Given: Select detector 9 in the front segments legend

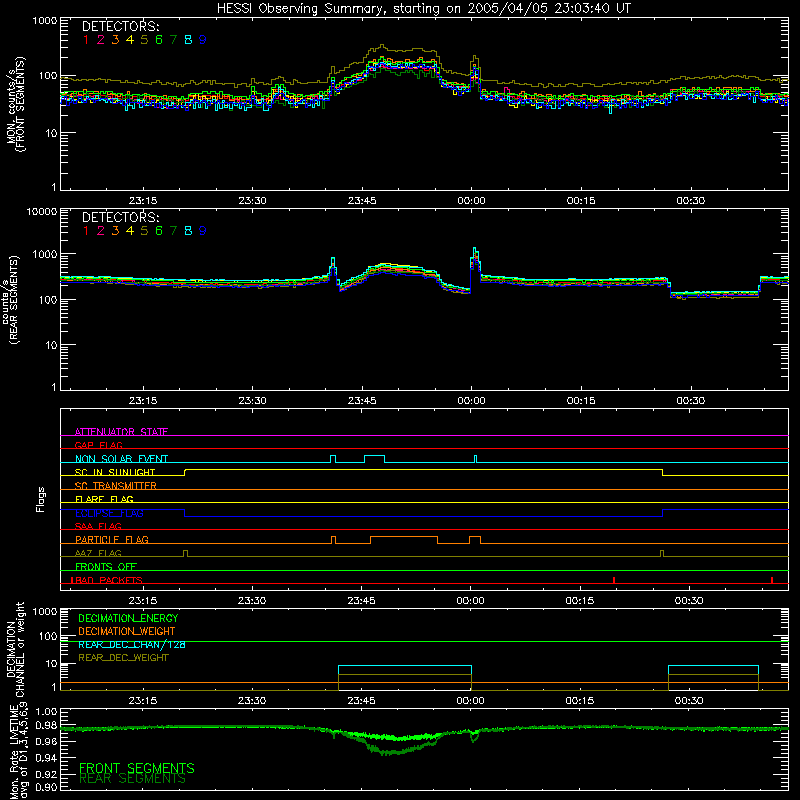Looking at the screenshot, I should pos(203,40).
